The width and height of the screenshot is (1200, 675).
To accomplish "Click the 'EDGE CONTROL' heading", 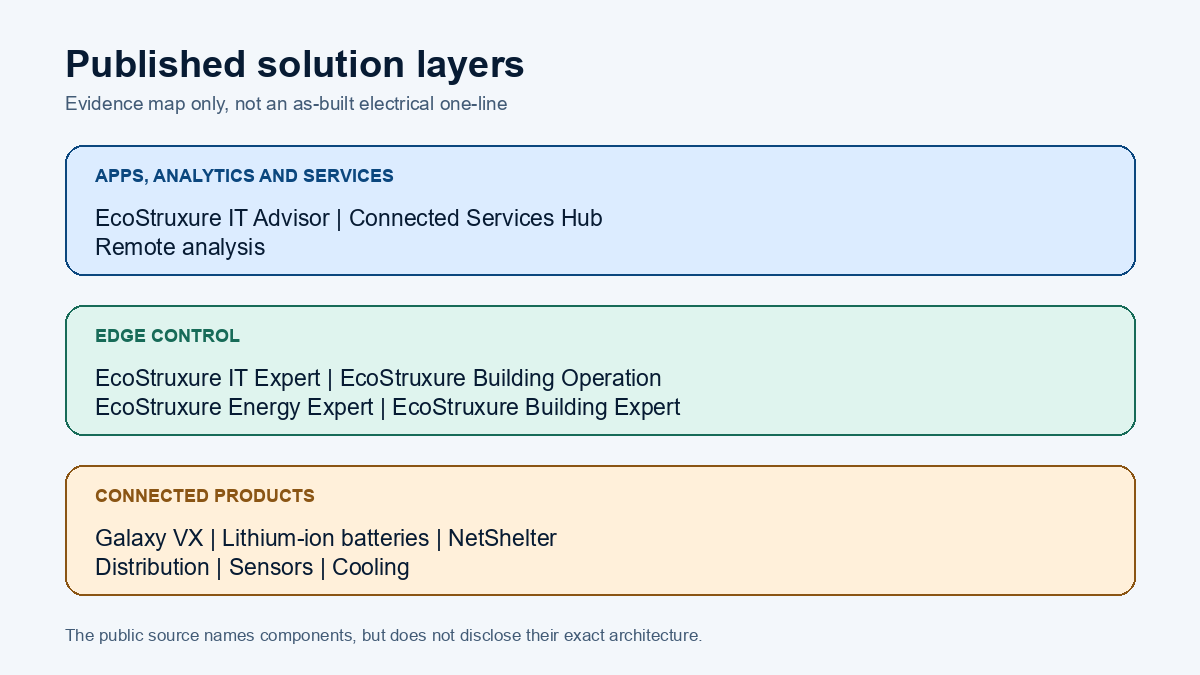I will (168, 336).
